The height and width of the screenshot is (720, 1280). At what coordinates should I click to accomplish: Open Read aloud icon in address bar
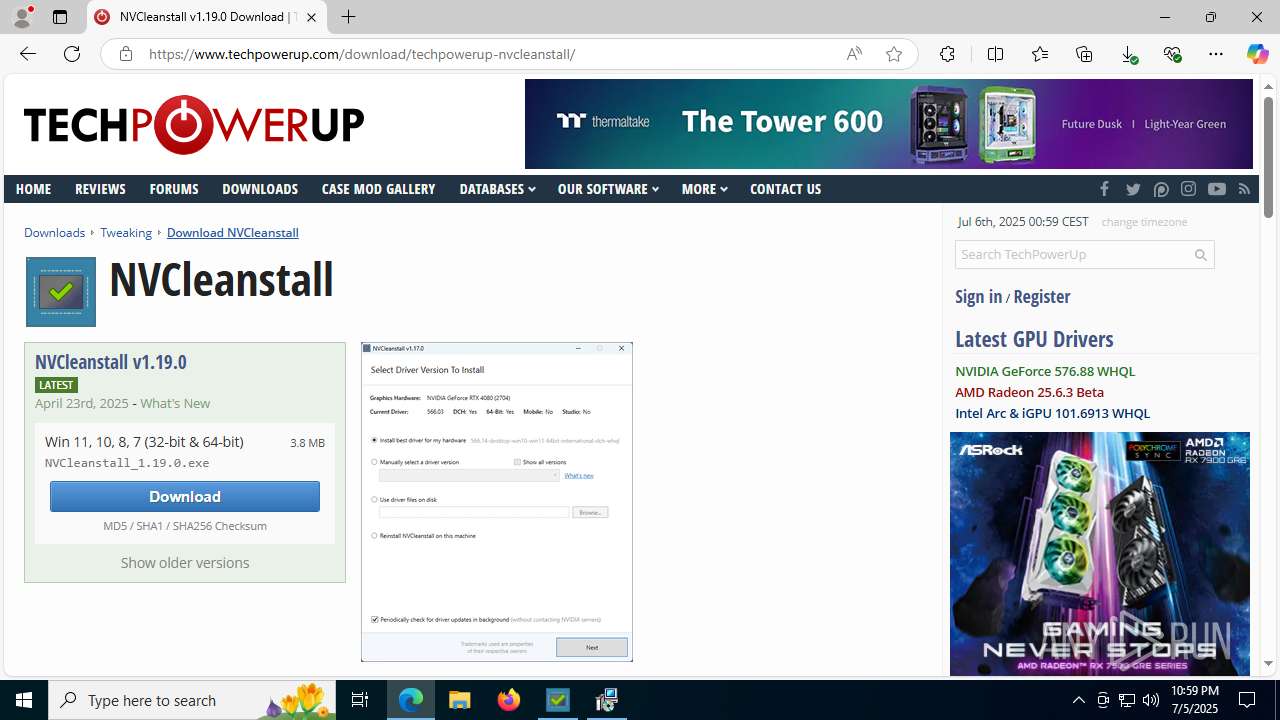[854, 54]
